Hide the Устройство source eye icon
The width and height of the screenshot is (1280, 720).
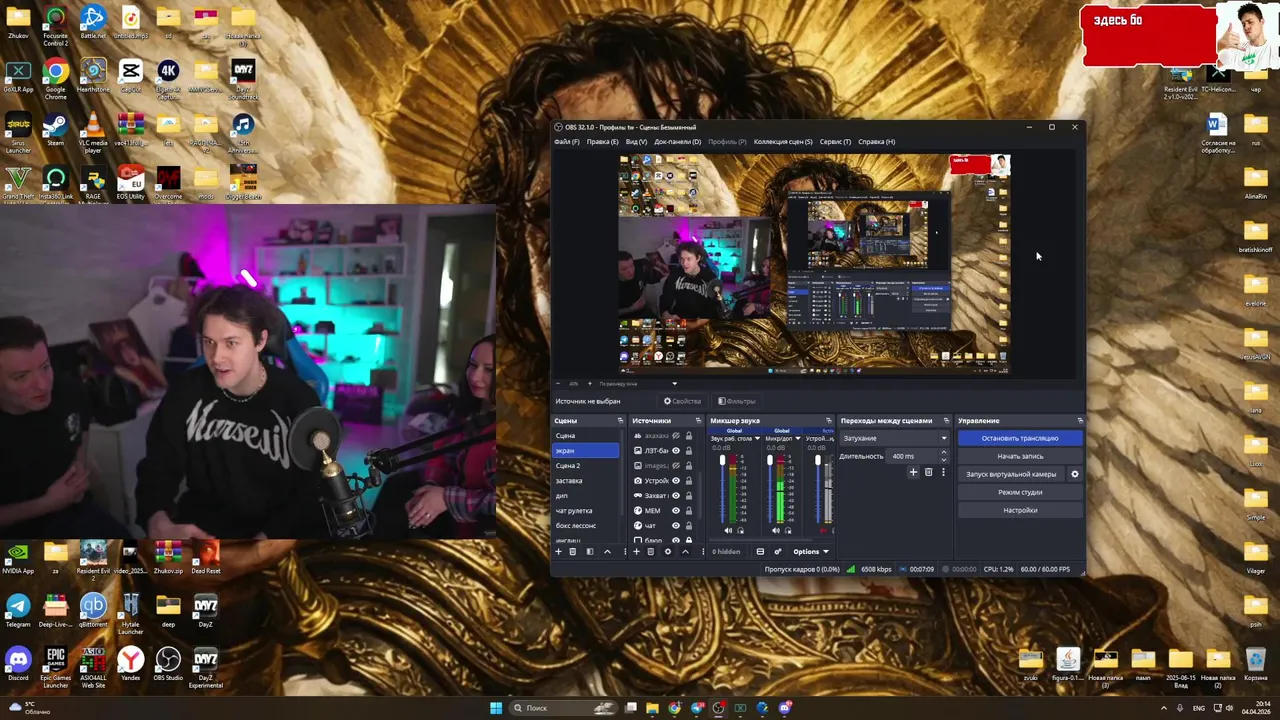[676, 481]
